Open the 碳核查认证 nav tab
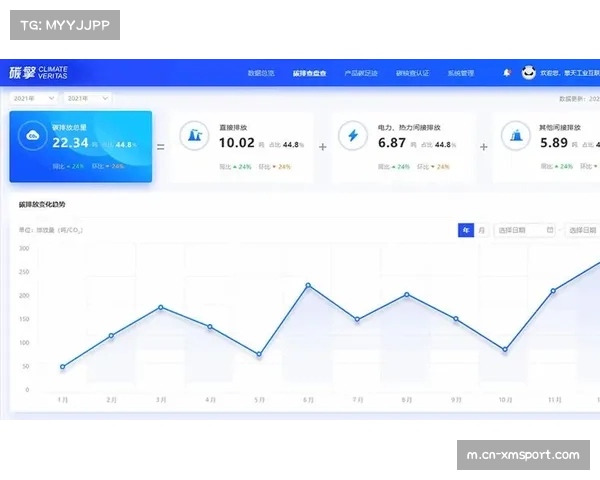Viewport: 600px width, 480px height. (412, 73)
